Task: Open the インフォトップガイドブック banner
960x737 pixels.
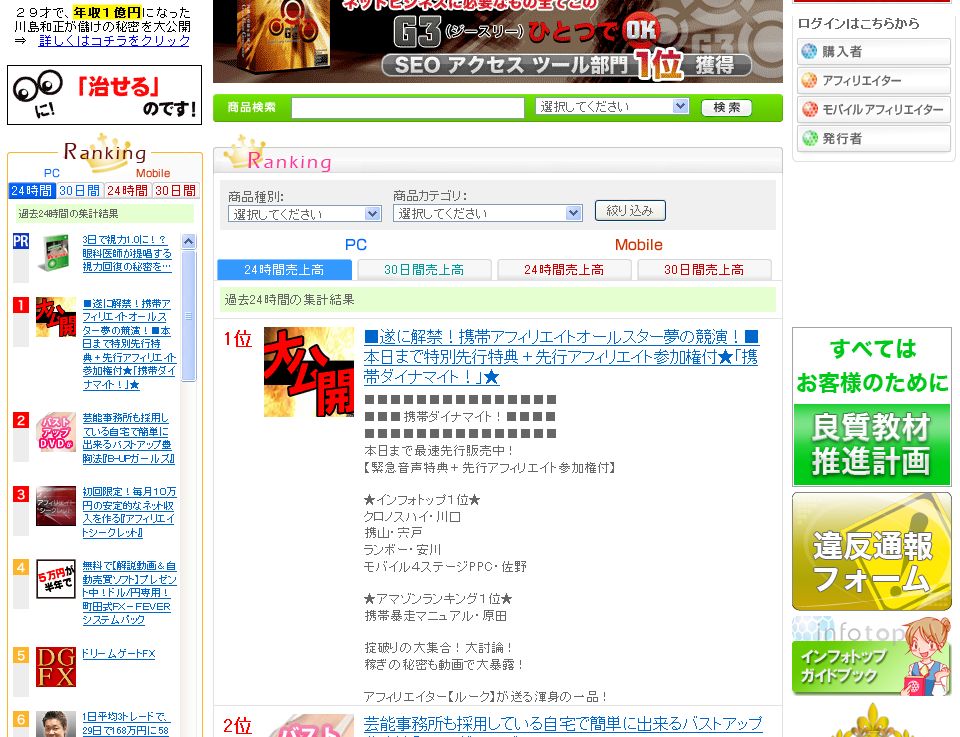Action: [871, 656]
